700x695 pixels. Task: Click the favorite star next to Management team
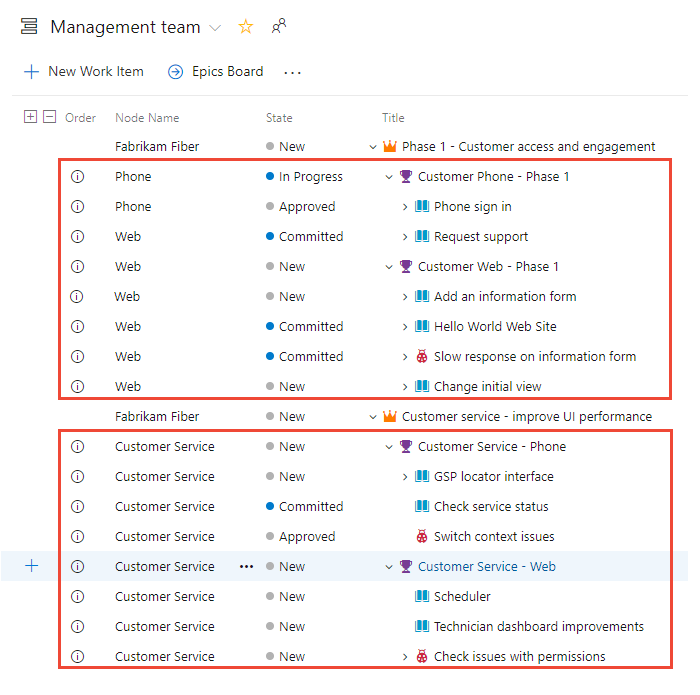pyautogui.click(x=245, y=27)
